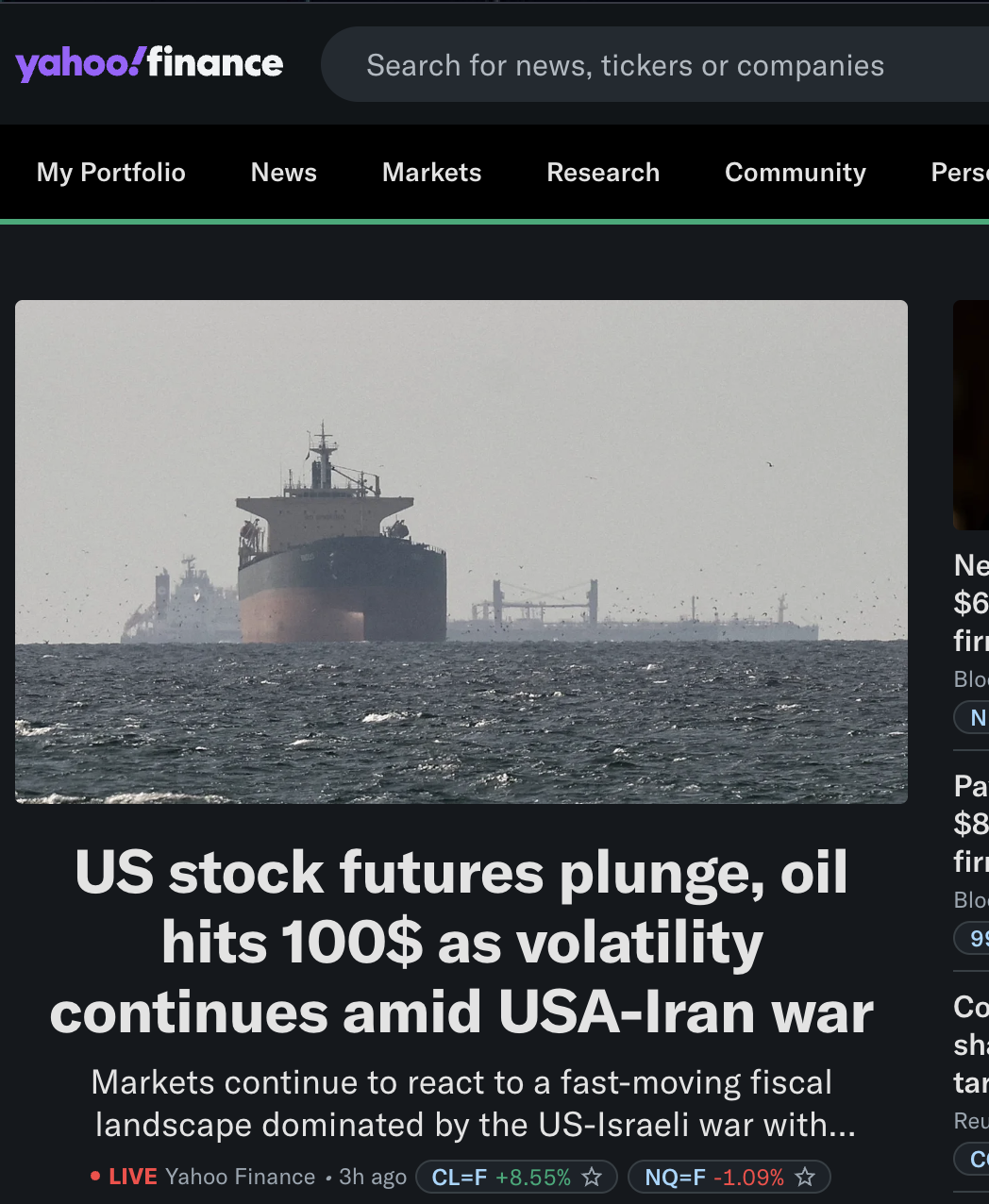Open the My Portfolio menu
Viewport: 989px width, 1204px height.
111,172
